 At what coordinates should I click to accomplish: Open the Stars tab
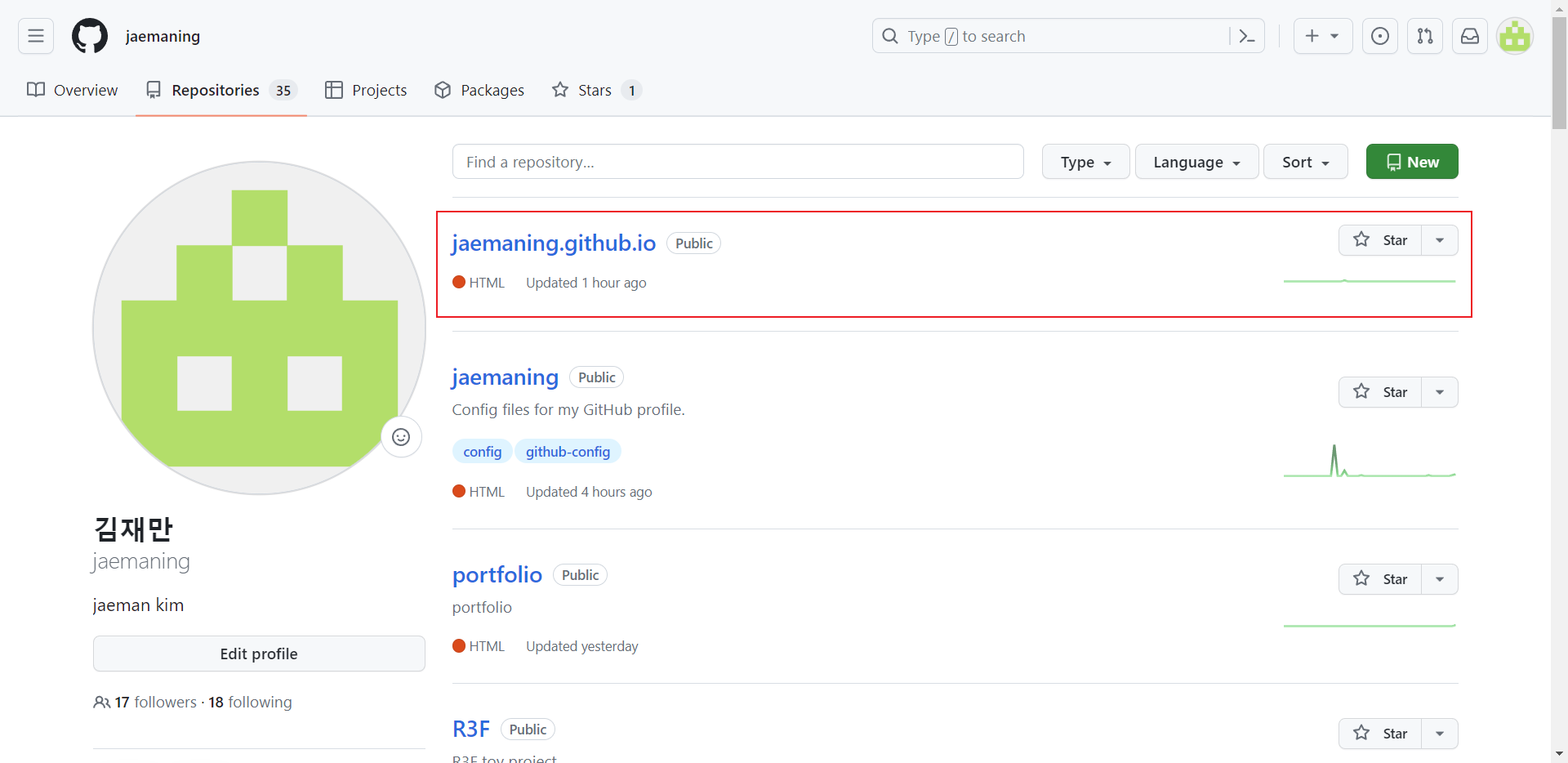point(597,90)
